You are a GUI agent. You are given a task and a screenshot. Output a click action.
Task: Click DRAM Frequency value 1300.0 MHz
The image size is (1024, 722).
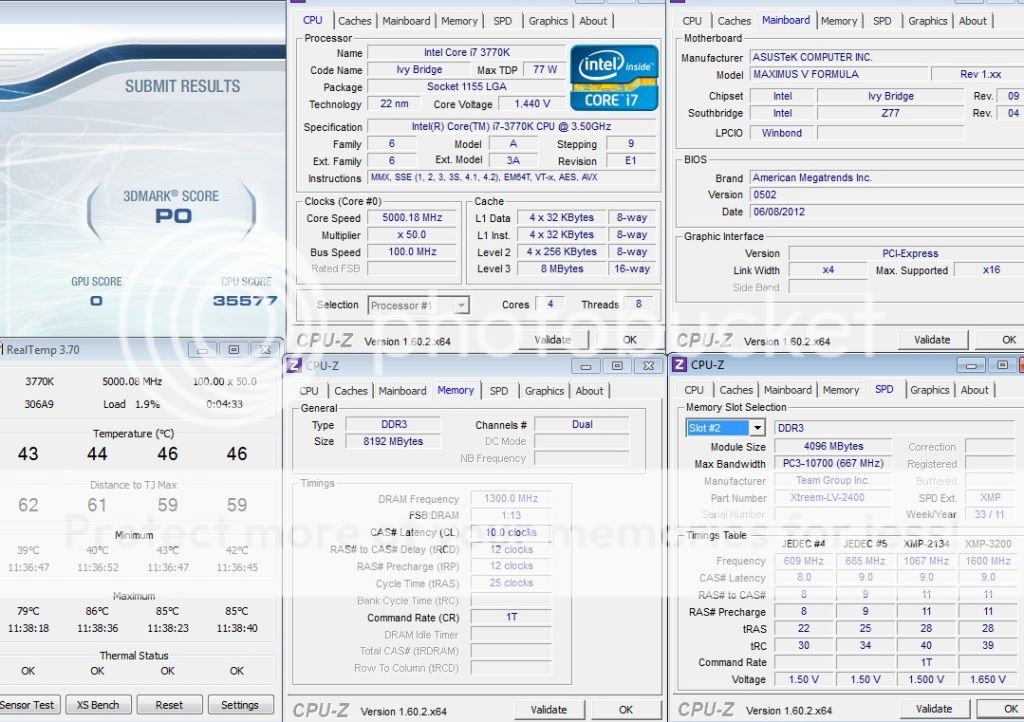tap(511, 499)
